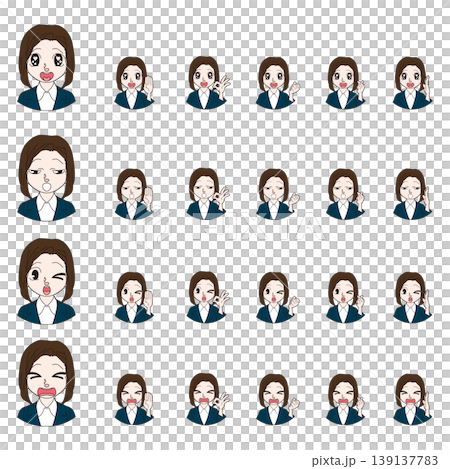Click the bored half-lidded woman making OK sign

208,194
